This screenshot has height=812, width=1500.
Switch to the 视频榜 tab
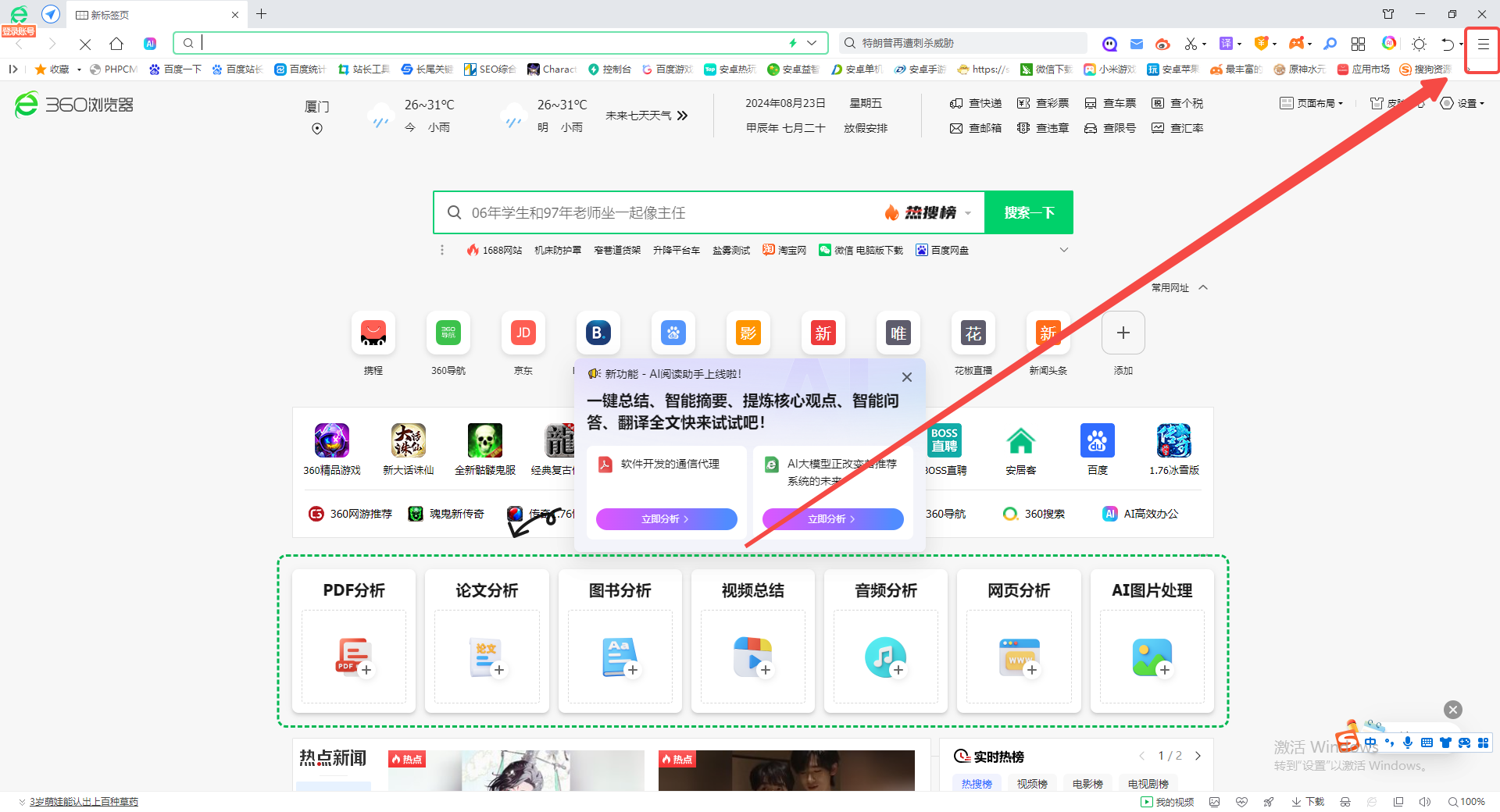(1032, 784)
